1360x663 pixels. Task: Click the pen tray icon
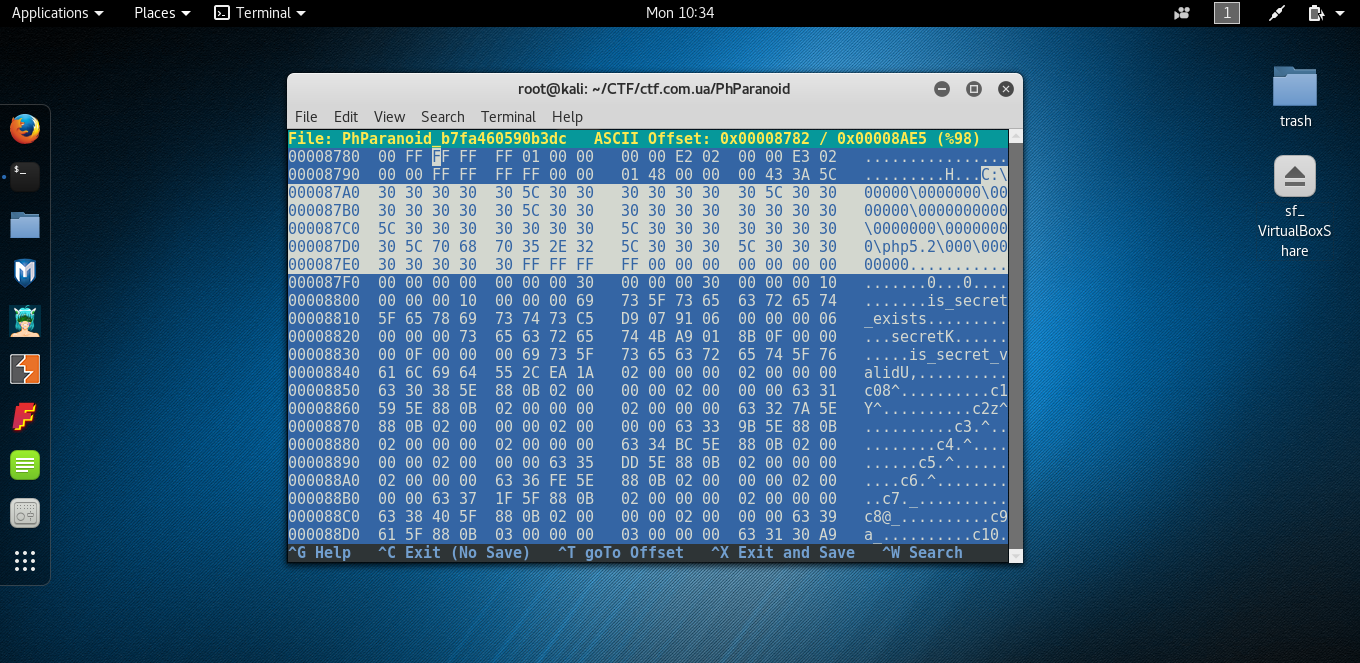(x=1277, y=13)
